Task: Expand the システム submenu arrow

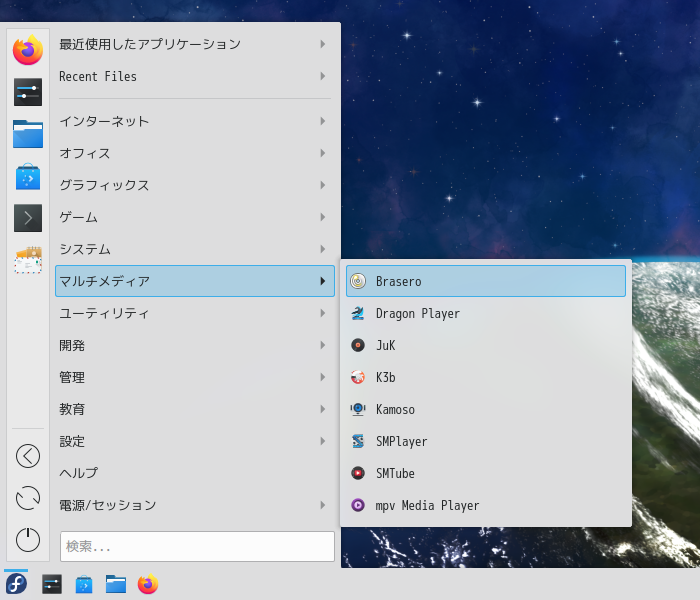Action: [323, 249]
